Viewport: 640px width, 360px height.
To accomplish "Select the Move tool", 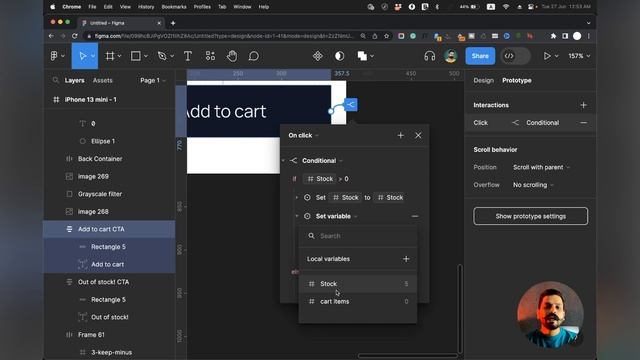I will [82, 56].
